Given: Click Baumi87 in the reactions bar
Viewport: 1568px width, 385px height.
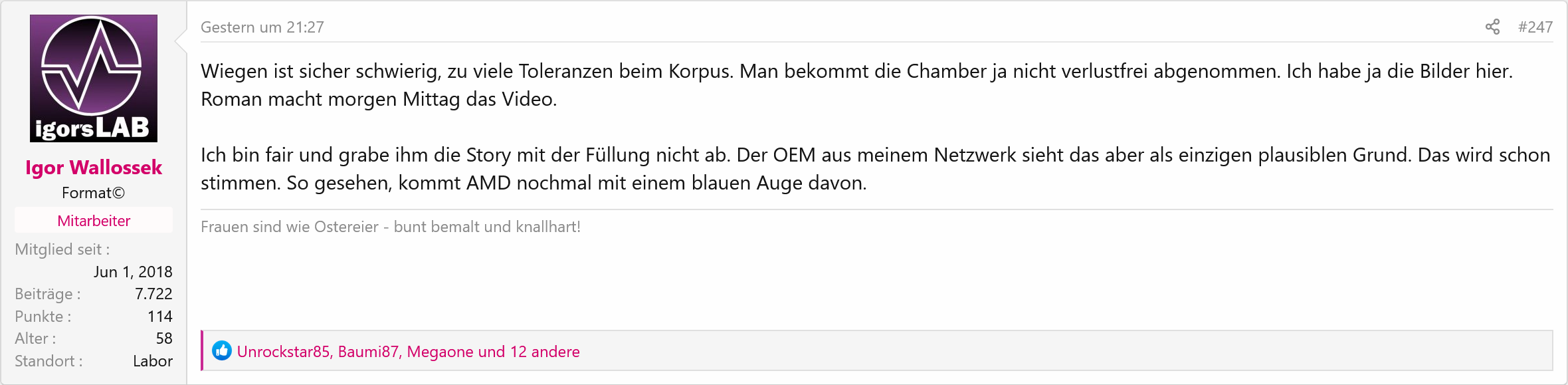Looking at the screenshot, I should coord(369,352).
